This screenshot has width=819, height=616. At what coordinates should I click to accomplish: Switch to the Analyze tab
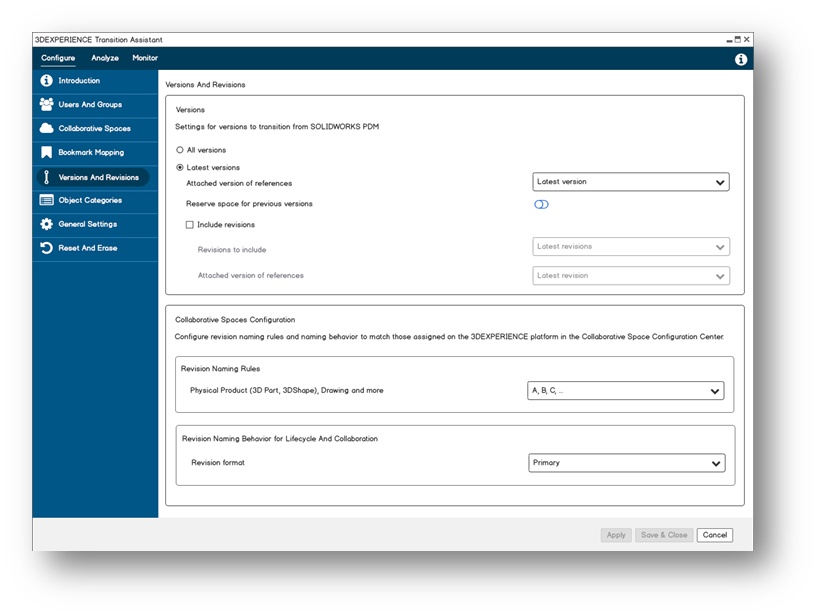click(105, 58)
